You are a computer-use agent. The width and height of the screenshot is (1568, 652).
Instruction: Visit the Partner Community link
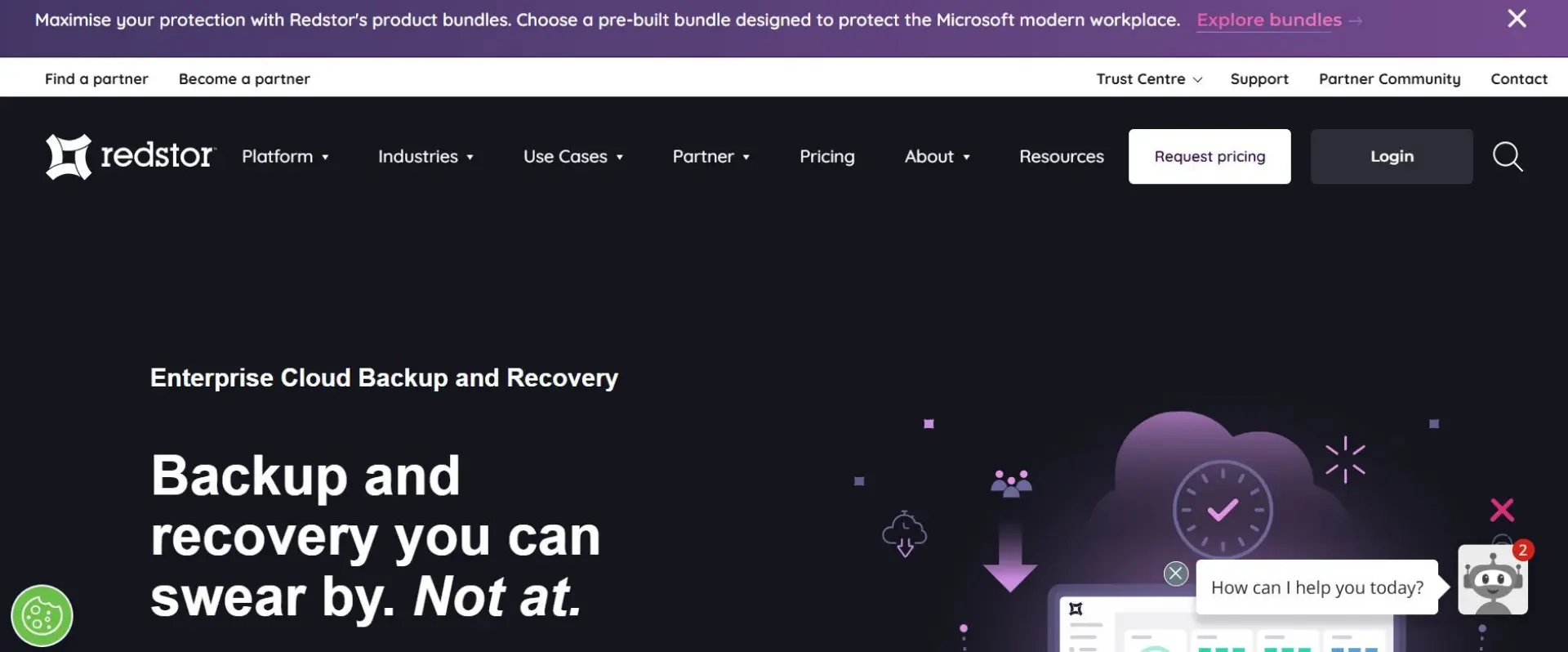click(x=1389, y=79)
